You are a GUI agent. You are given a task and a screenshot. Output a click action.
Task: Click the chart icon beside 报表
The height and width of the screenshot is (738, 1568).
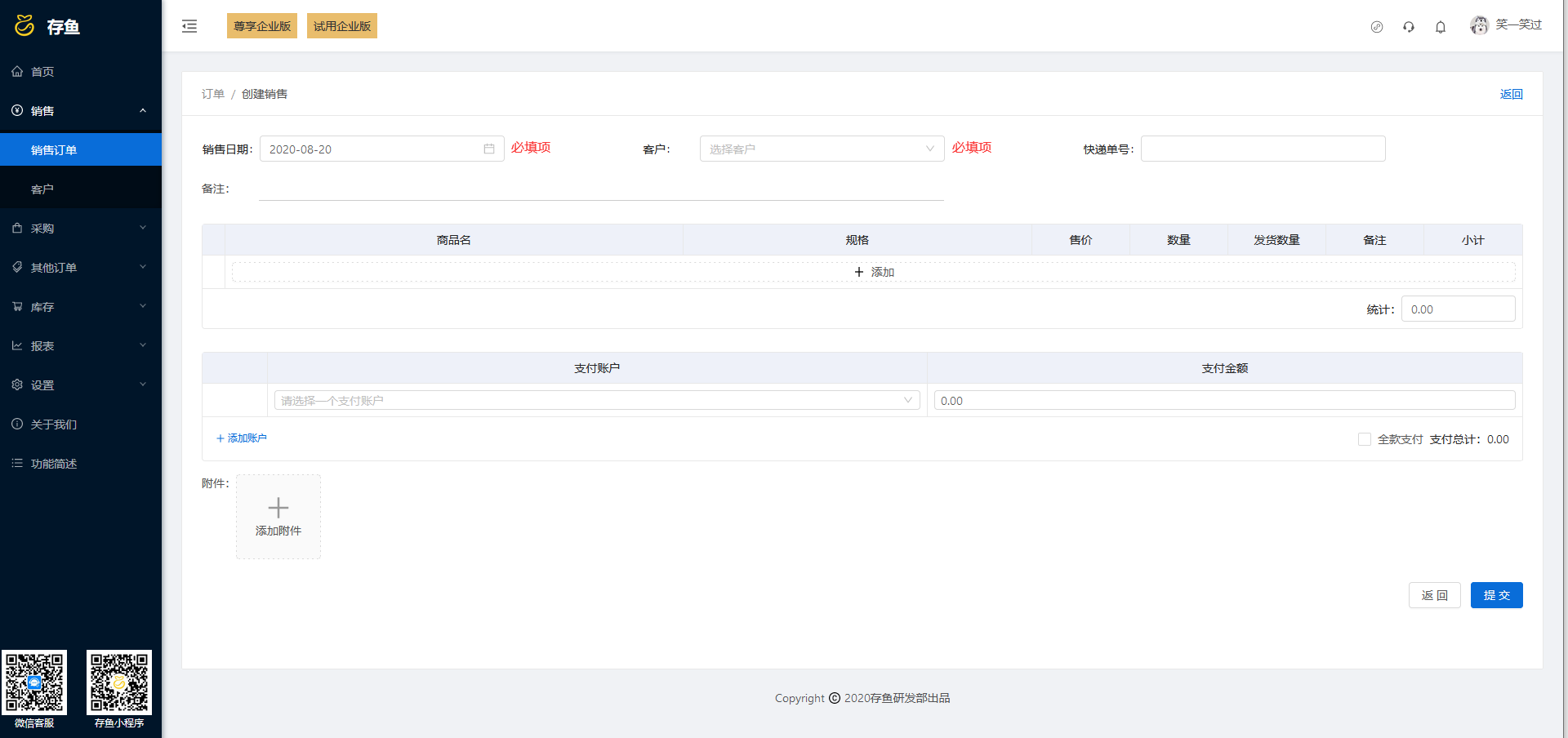[17, 346]
